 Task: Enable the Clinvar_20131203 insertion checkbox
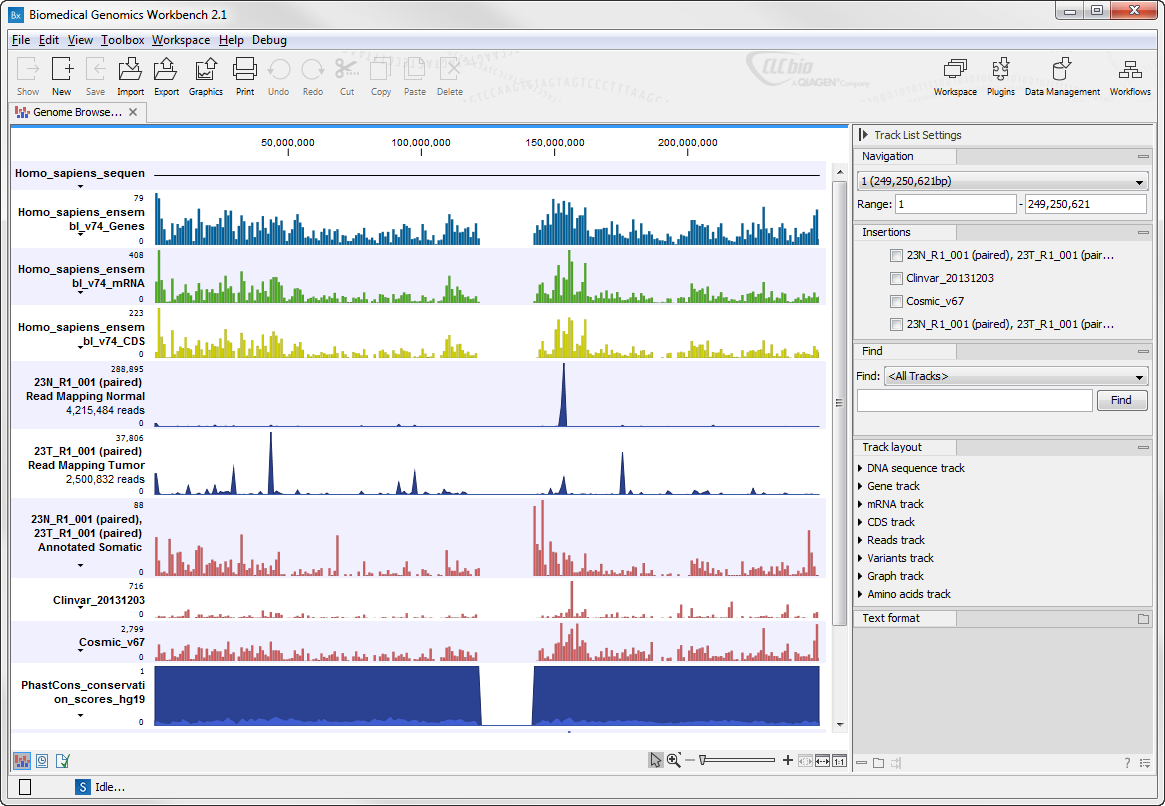(x=896, y=278)
